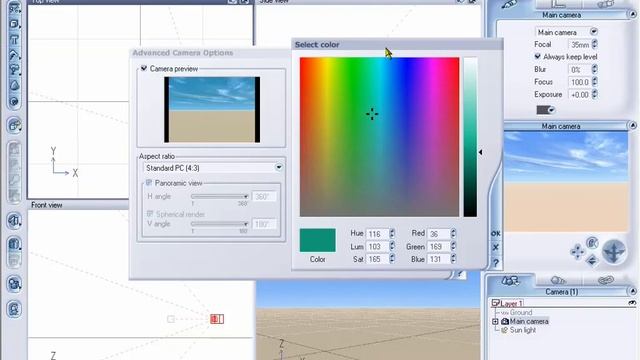Click the camera target square in Front view
Viewport: 640px width, 360px height.
(x=171, y=319)
